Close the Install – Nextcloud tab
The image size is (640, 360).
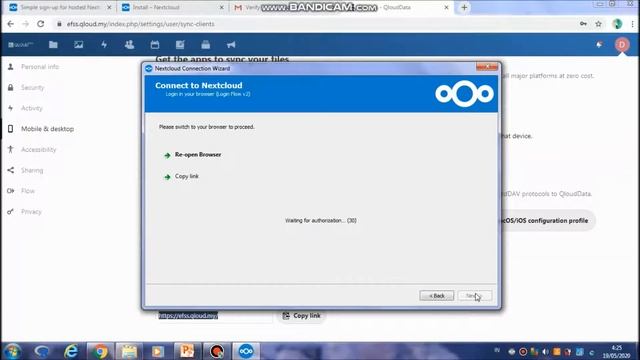coord(222,8)
